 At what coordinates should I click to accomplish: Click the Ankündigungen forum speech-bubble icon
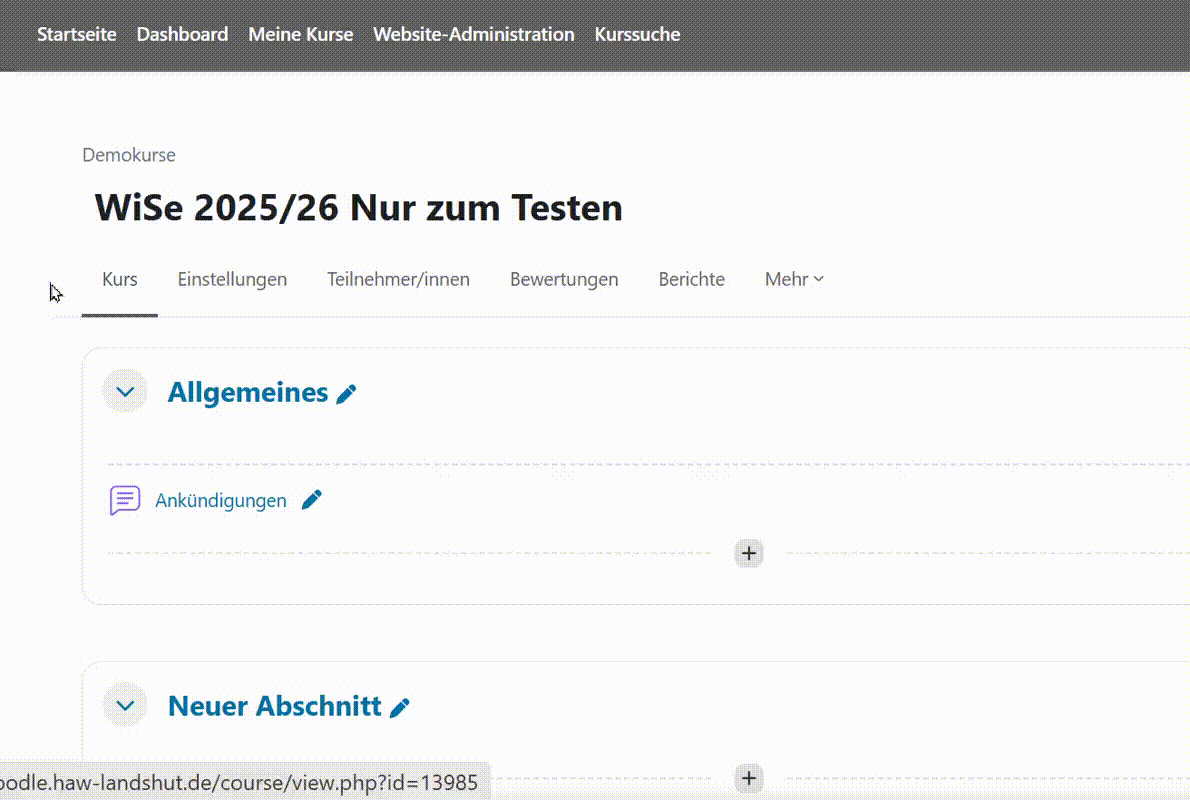click(125, 500)
